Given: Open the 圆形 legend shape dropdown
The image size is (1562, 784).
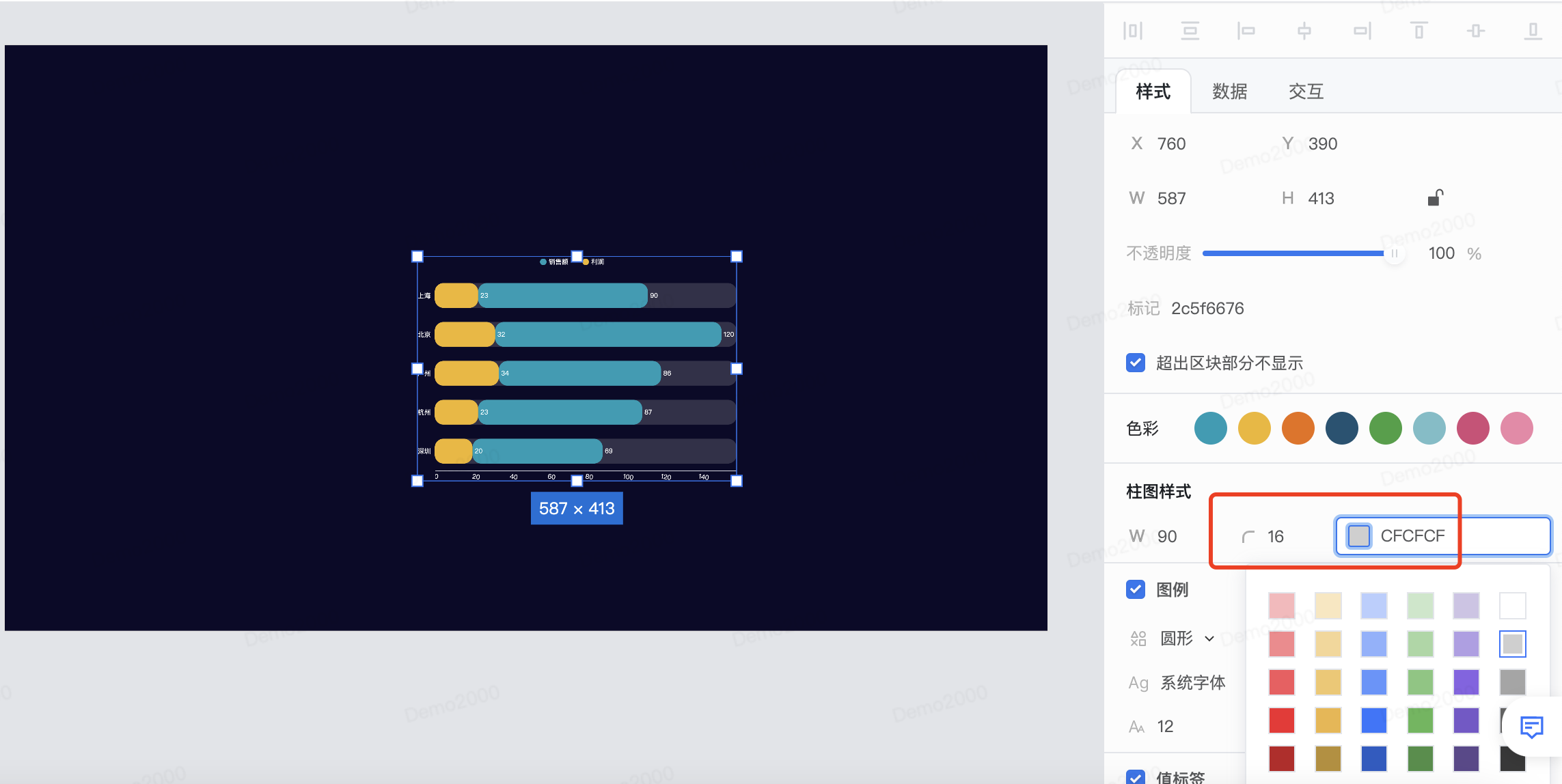Looking at the screenshot, I should (x=1188, y=639).
